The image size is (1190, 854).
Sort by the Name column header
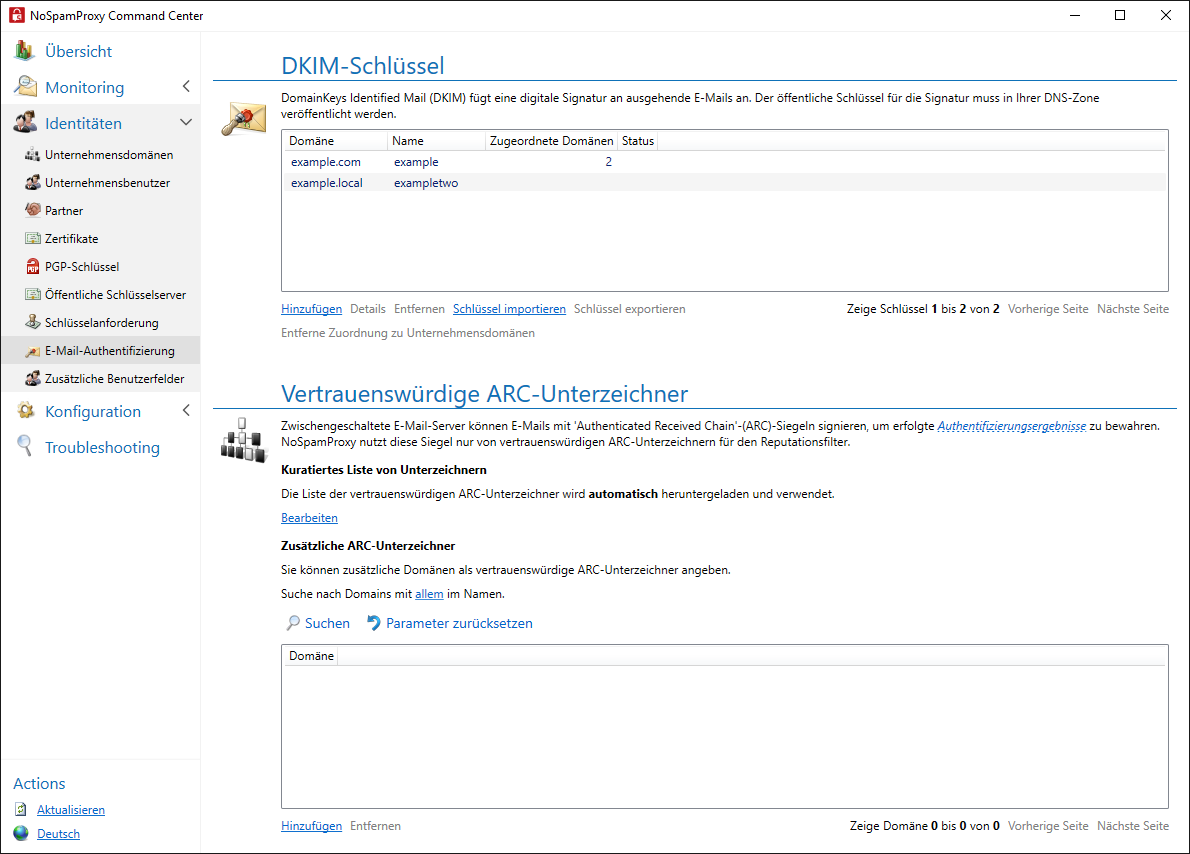pos(436,140)
